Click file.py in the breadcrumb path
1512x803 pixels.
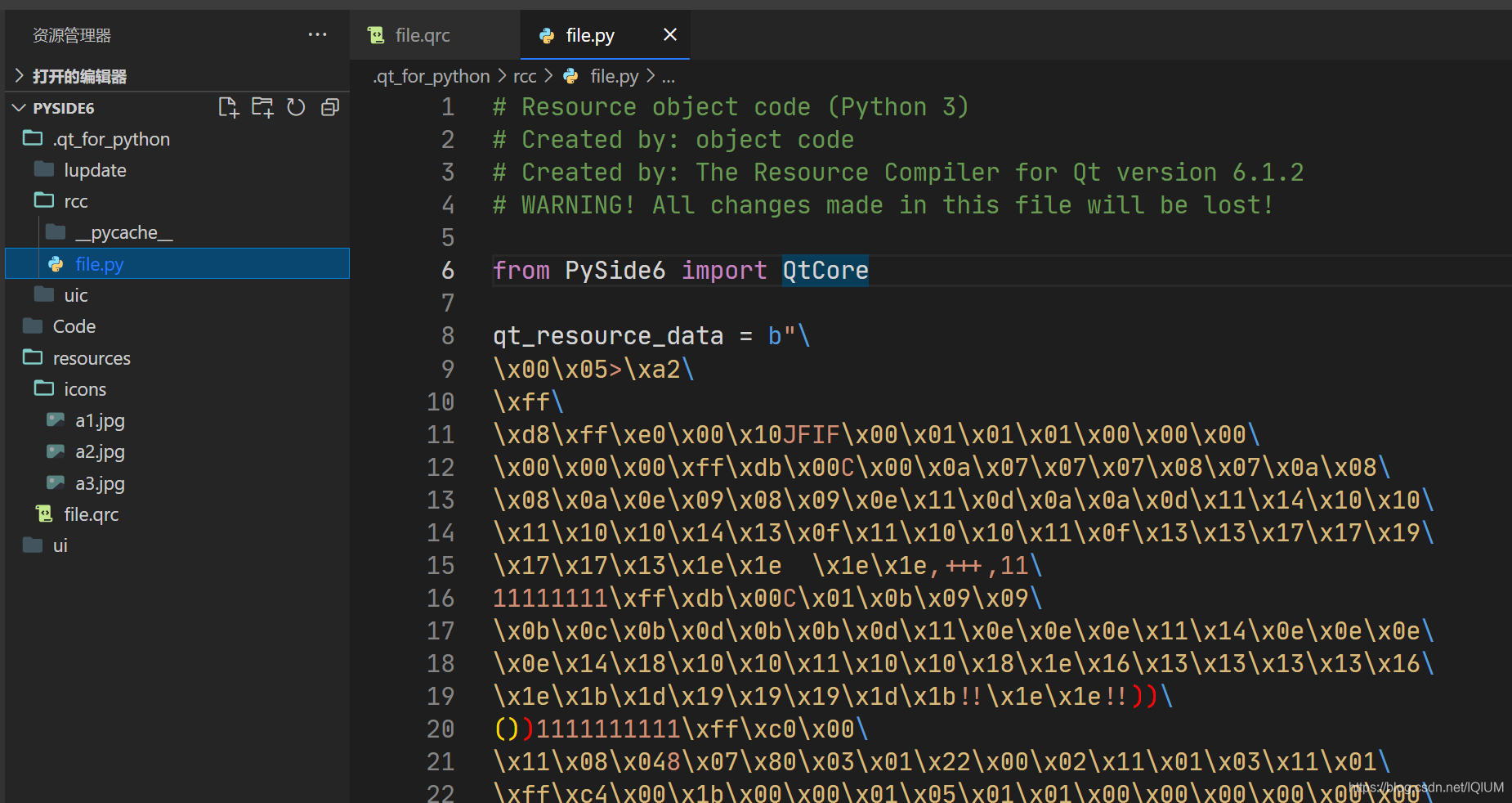pos(615,76)
